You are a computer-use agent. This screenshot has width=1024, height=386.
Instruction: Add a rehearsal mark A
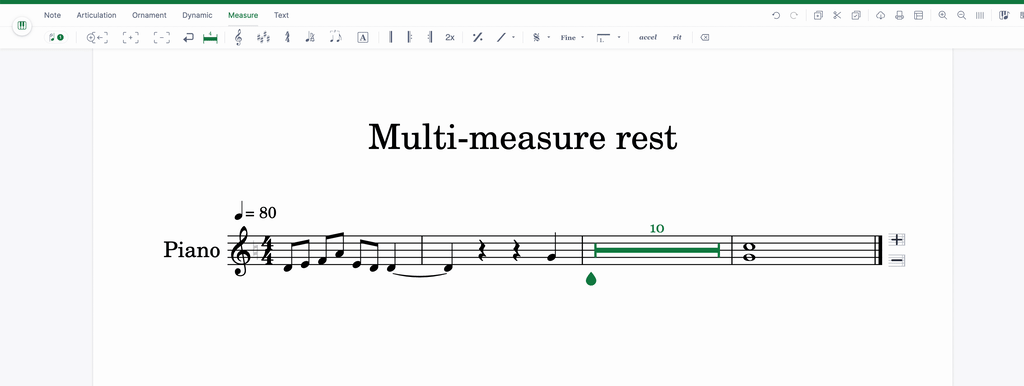point(363,38)
